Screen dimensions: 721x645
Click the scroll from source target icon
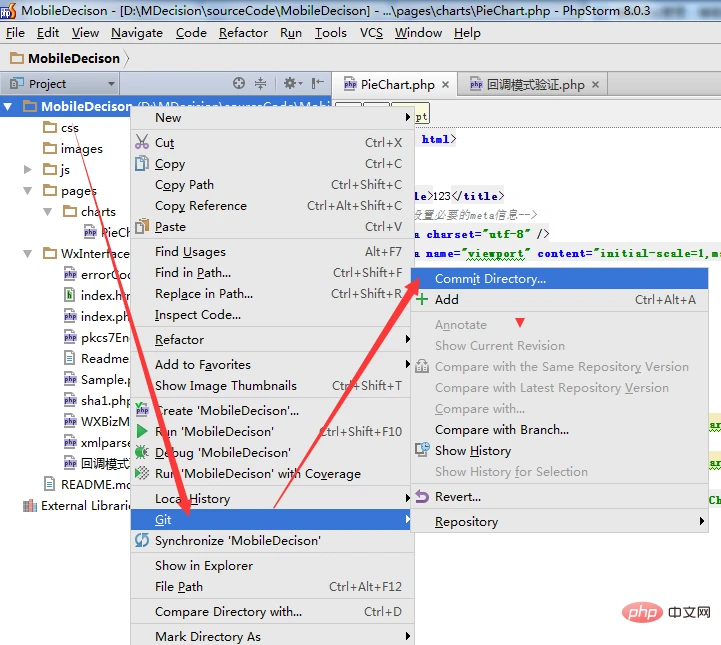click(x=239, y=84)
